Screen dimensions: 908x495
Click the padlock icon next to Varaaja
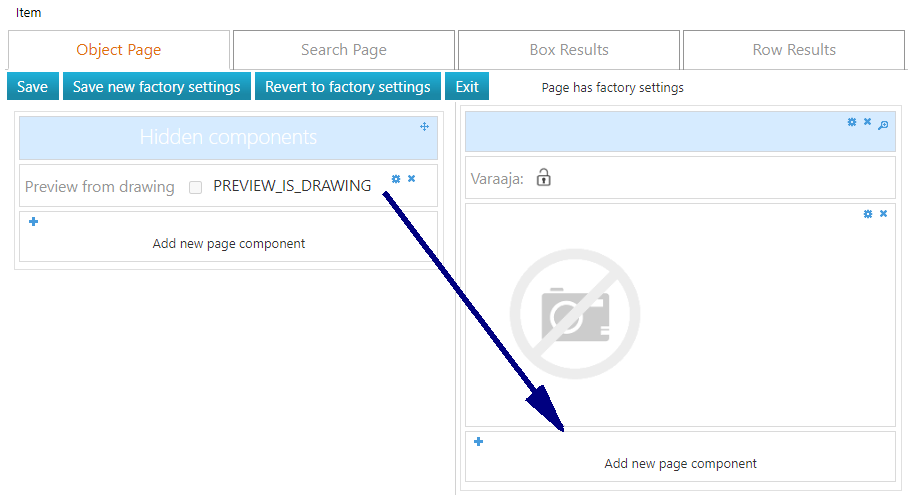pyautogui.click(x=543, y=178)
